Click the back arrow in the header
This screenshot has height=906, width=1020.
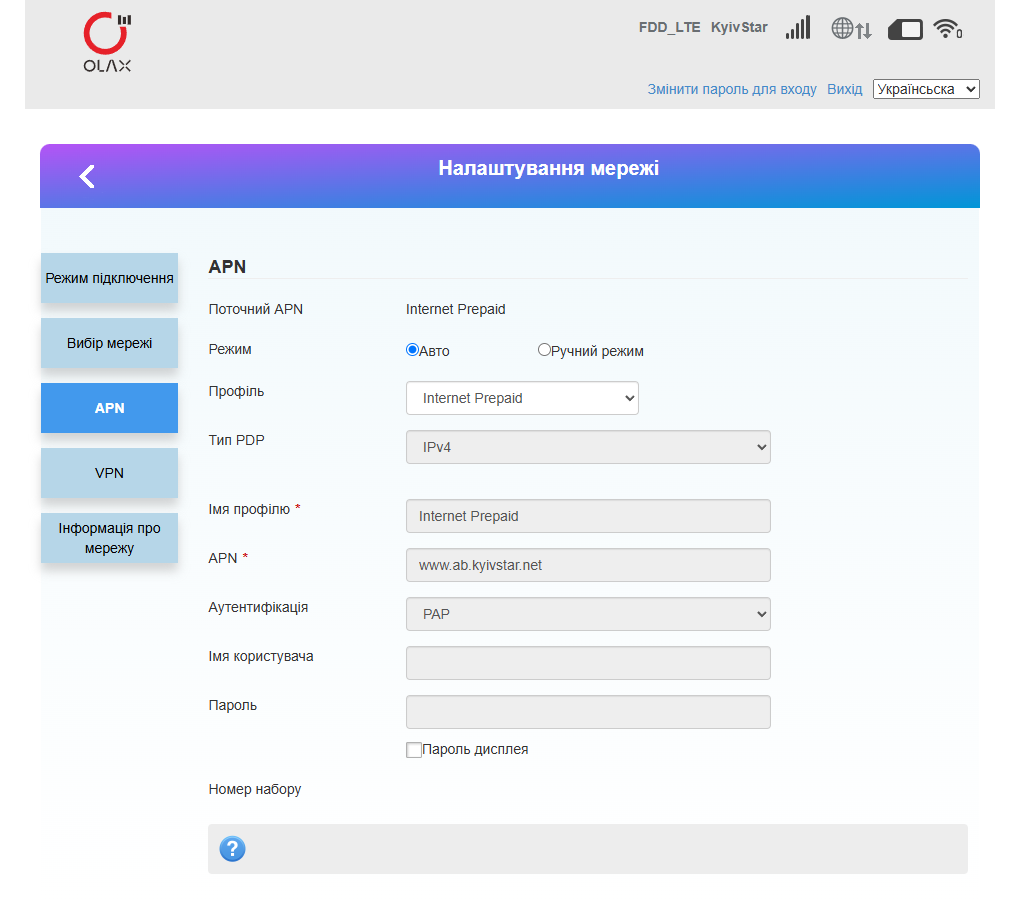[x=87, y=176]
